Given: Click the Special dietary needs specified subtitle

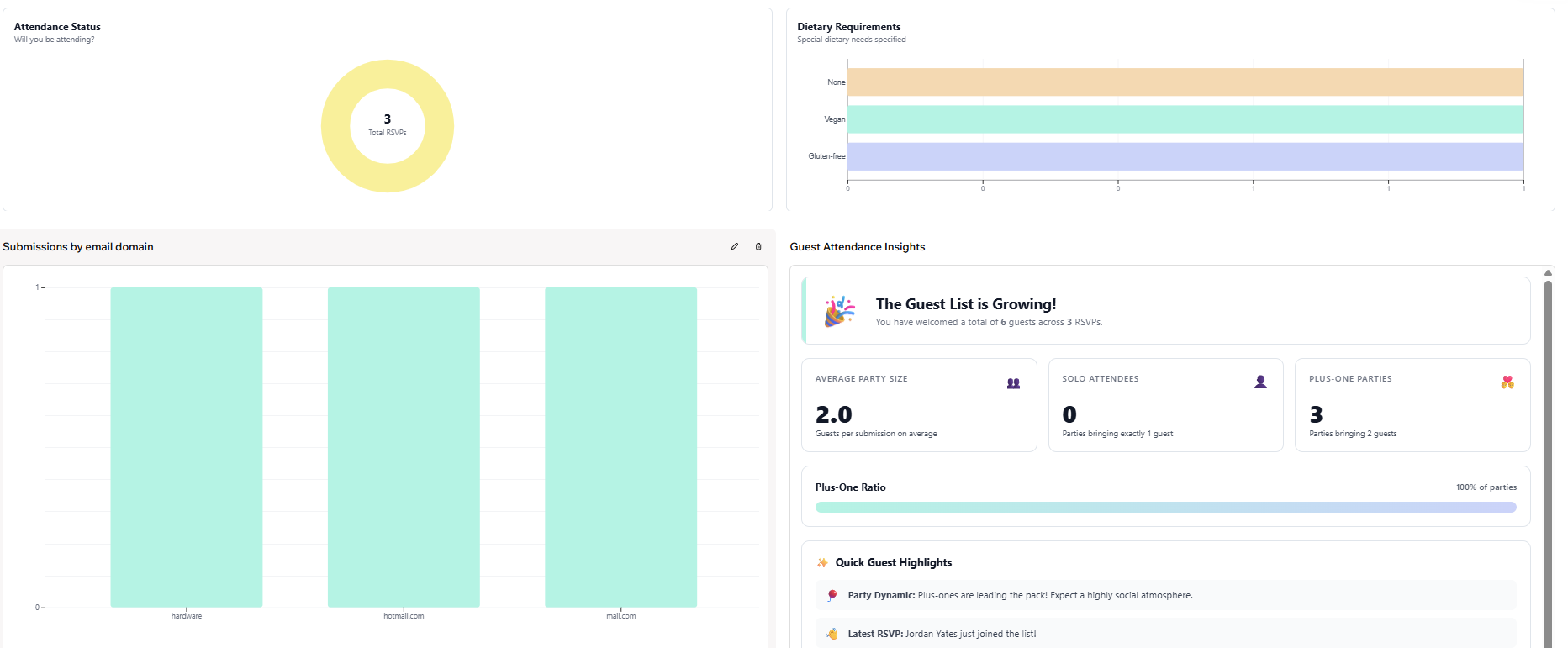Looking at the screenshot, I should (x=852, y=40).
